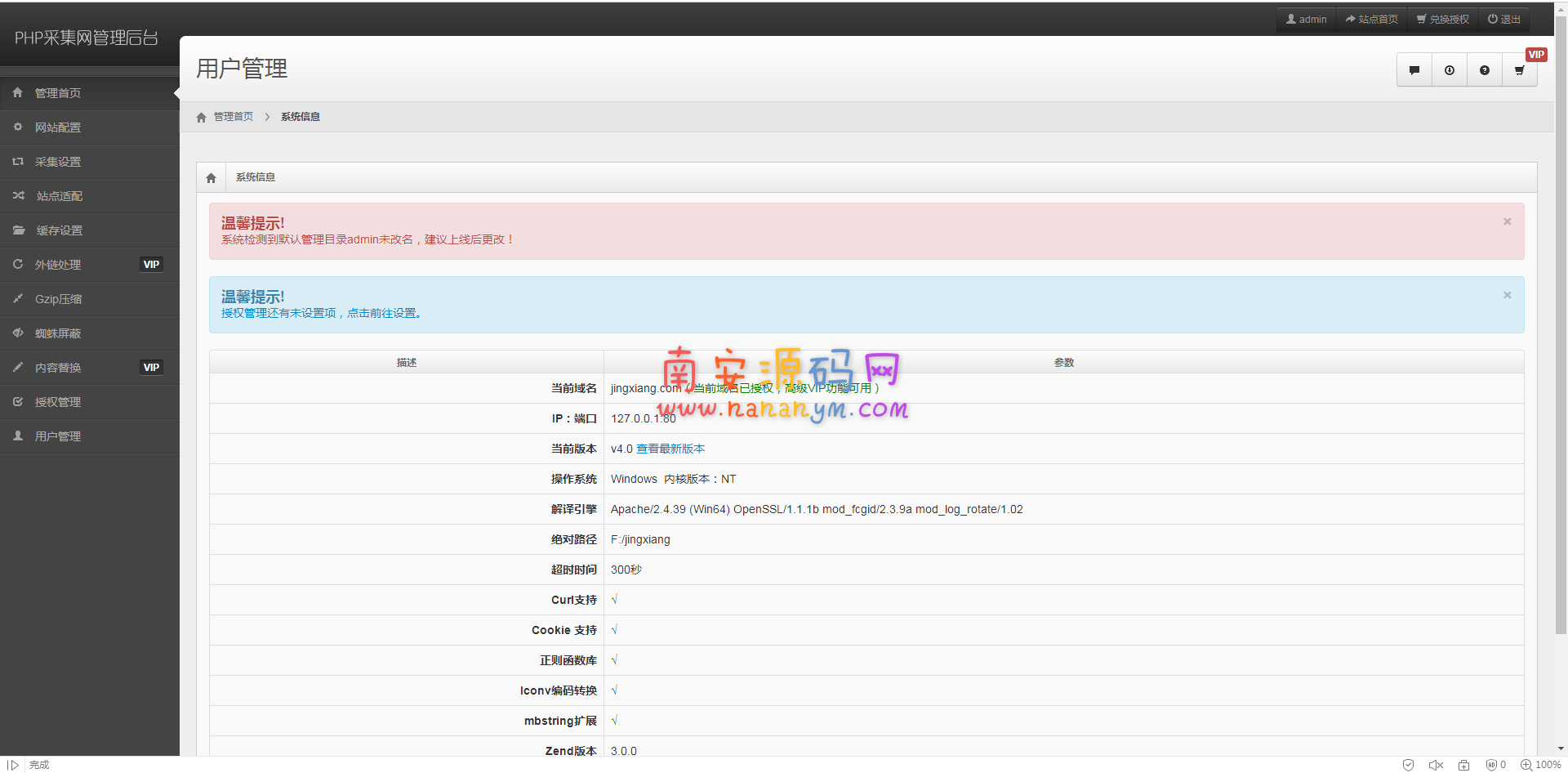Click the 查看最新版本 link
The height and width of the screenshot is (773, 1568).
[x=670, y=449]
